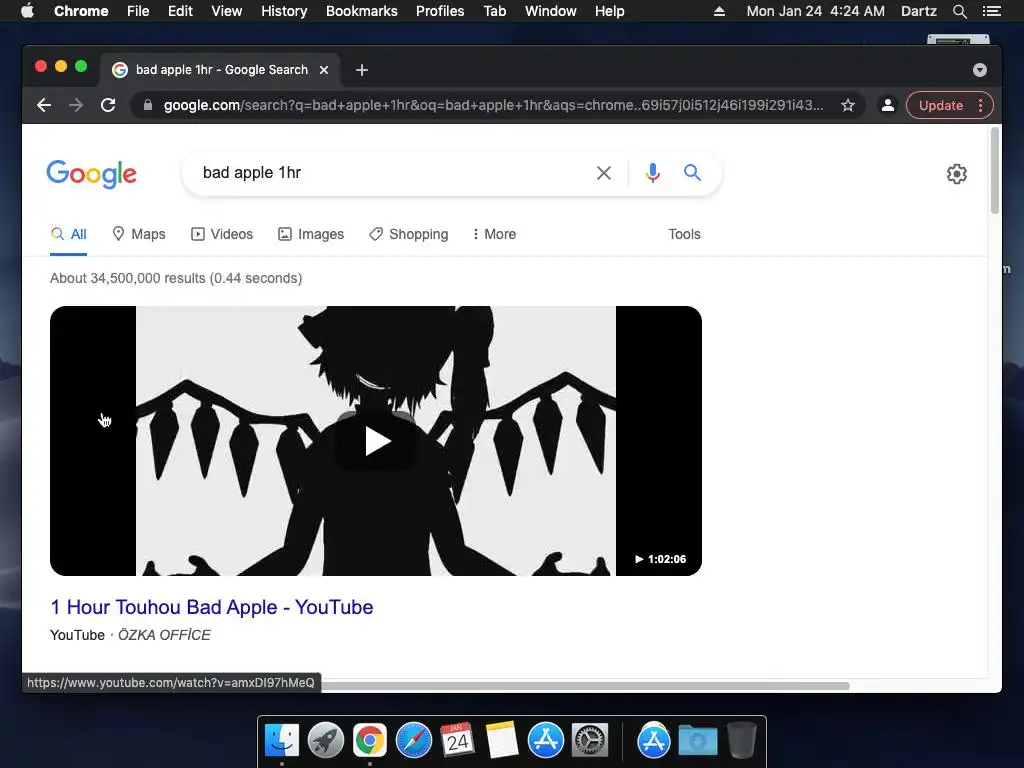Image resolution: width=1024 pixels, height=768 pixels.
Task: Start voice search with microphone icon
Action: (652, 172)
